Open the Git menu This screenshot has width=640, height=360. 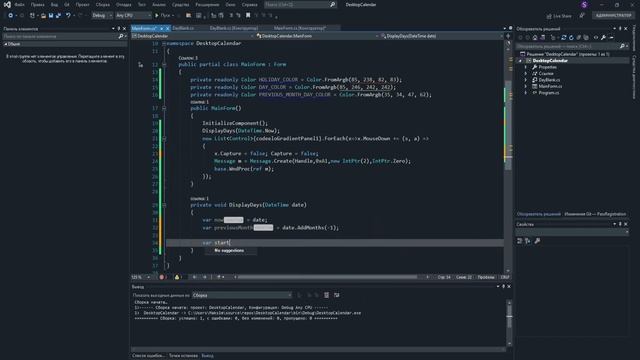(x=67, y=4)
